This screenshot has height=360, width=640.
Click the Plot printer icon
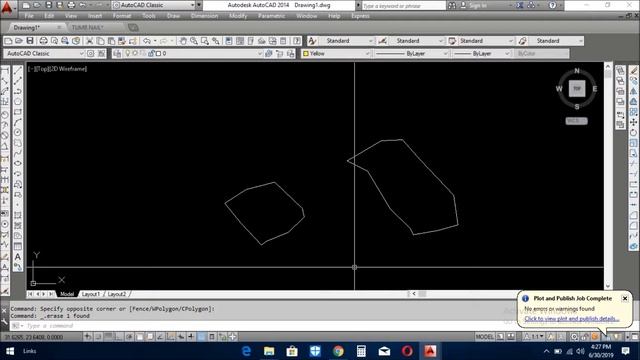[43, 41]
